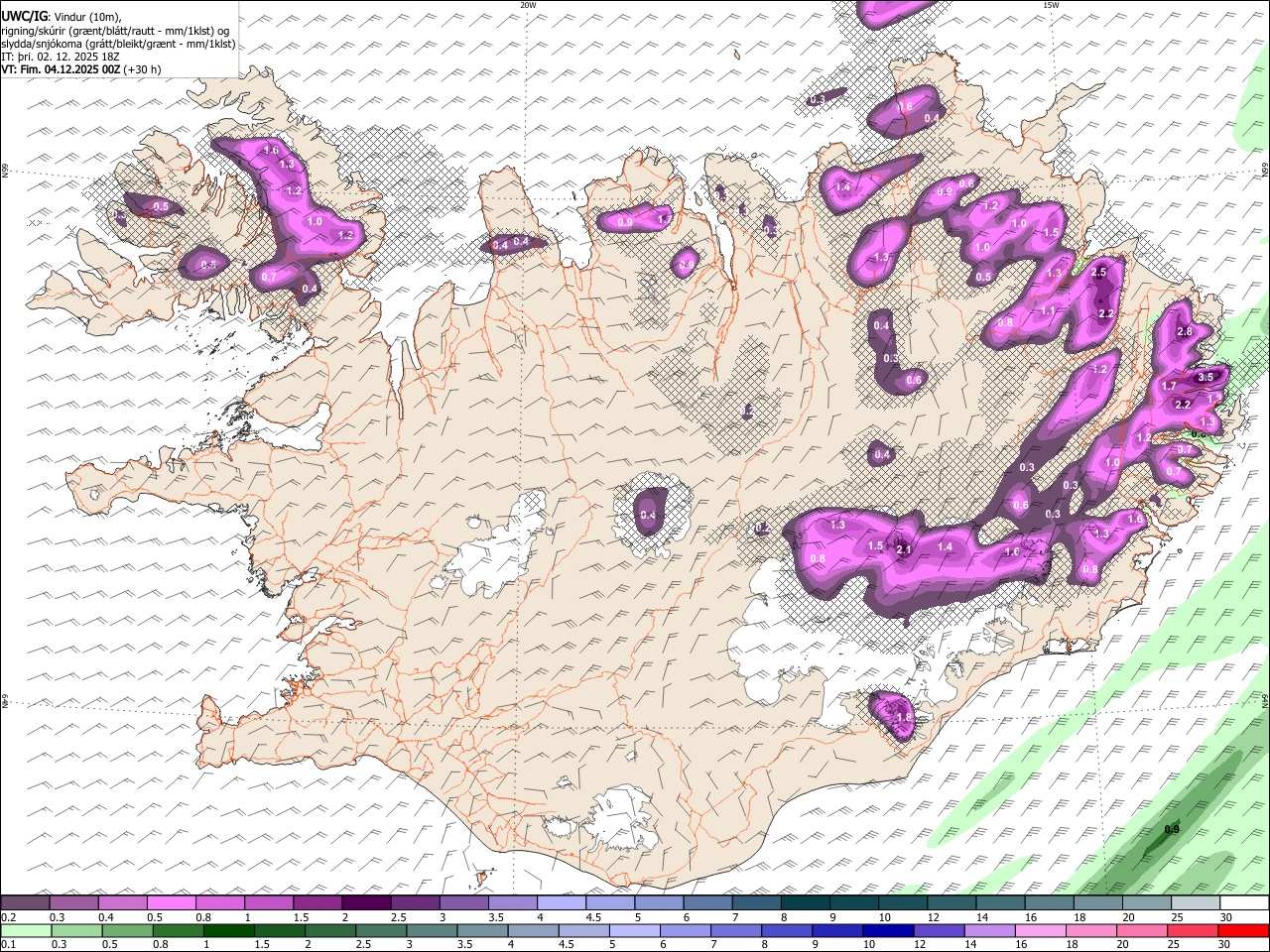
Task: Pick the bright pink swatch starting at 0.5 in the top legend row
Action: tap(171, 903)
